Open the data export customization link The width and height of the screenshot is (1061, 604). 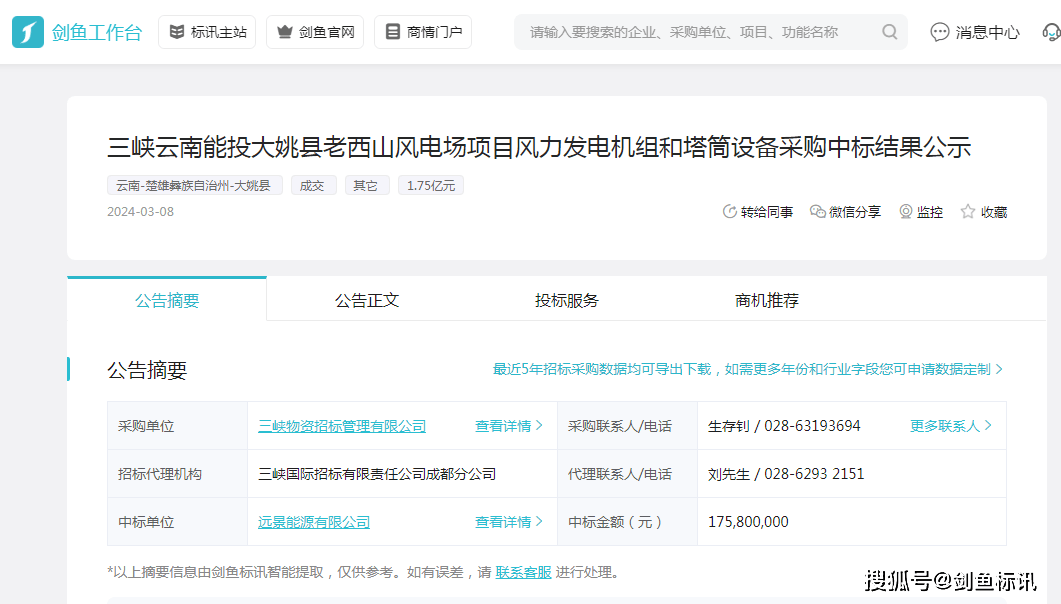747,369
